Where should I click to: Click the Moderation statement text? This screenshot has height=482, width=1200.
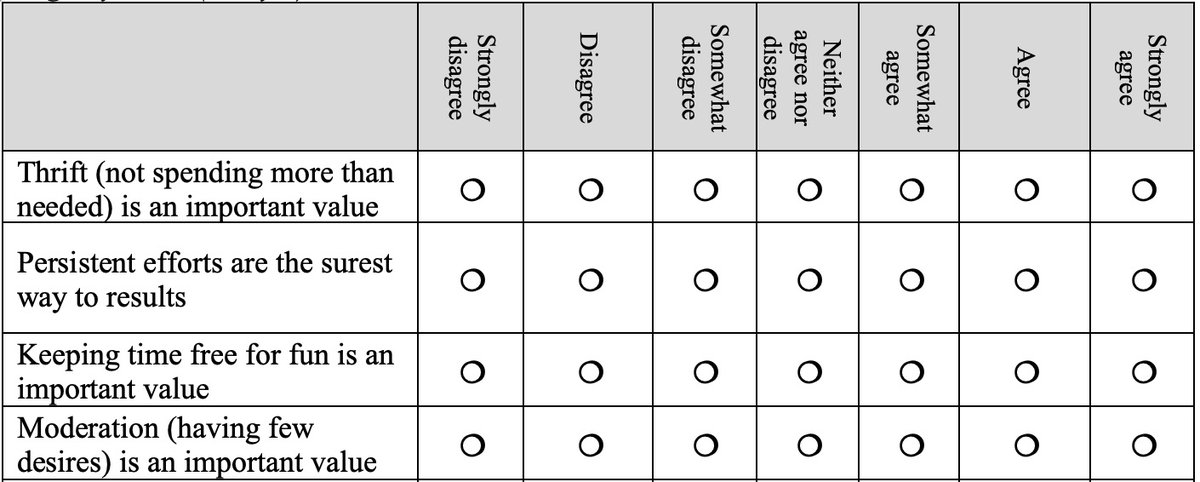coord(199,445)
